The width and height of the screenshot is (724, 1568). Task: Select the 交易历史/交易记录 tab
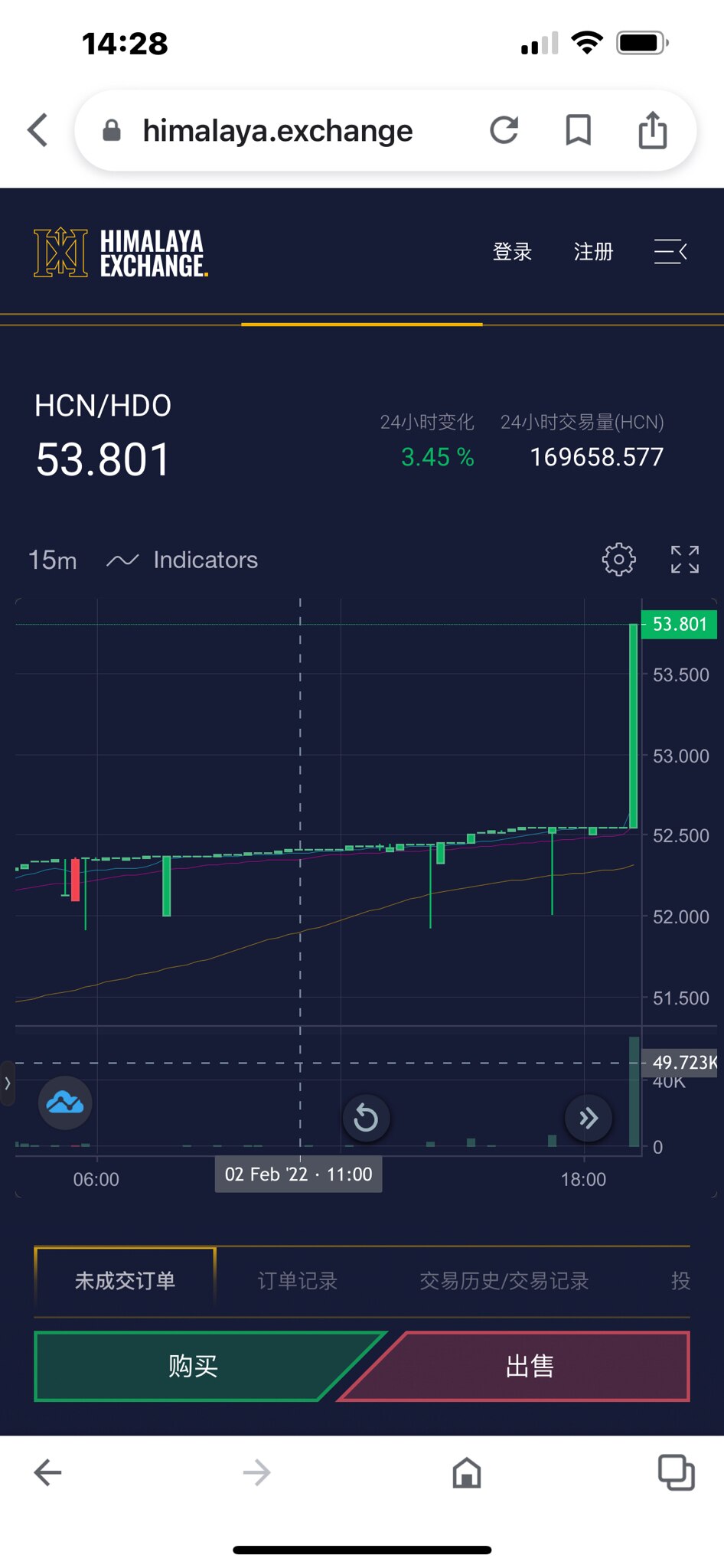click(x=504, y=1281)
